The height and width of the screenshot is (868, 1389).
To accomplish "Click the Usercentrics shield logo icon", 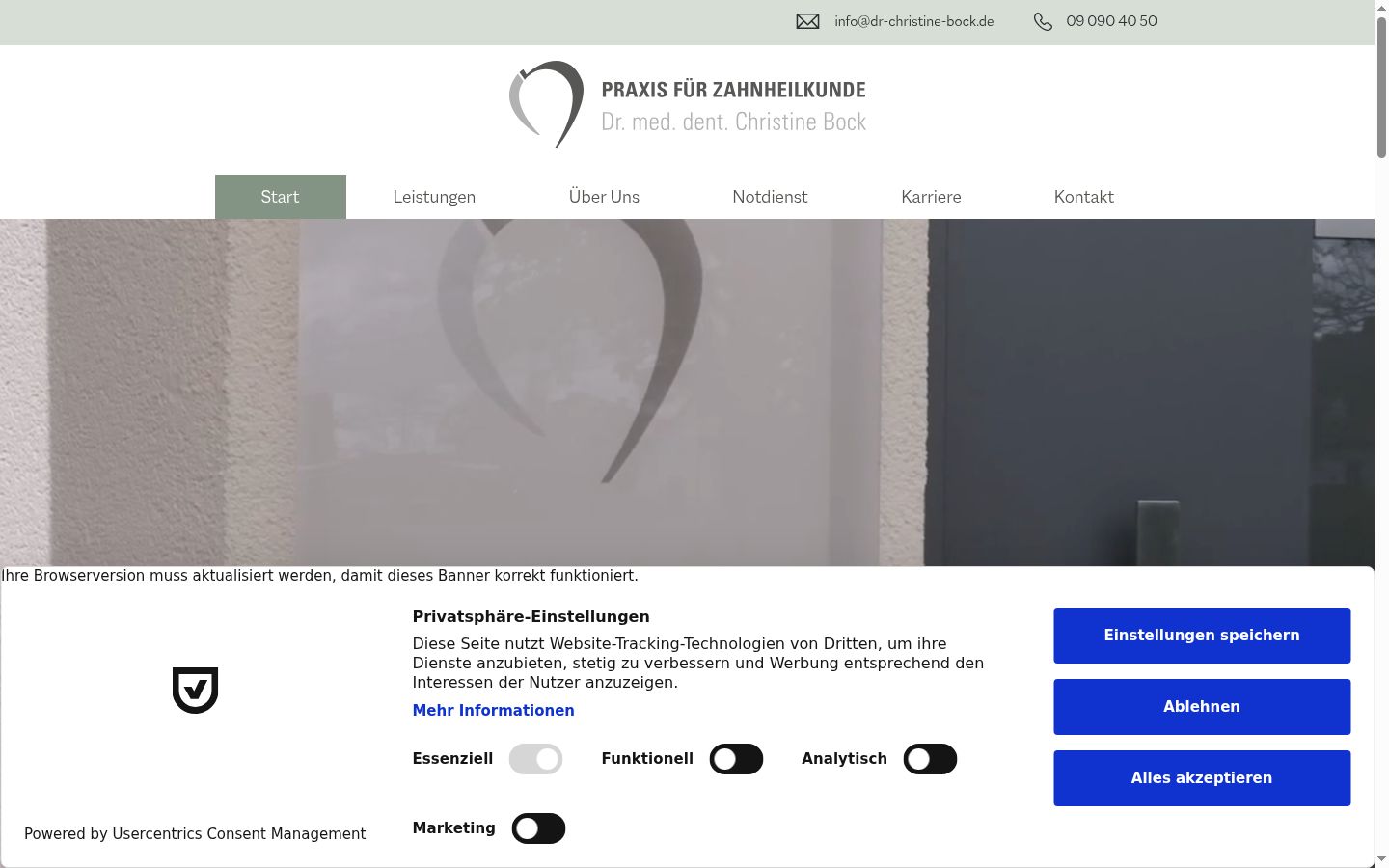I will point(195,690).
